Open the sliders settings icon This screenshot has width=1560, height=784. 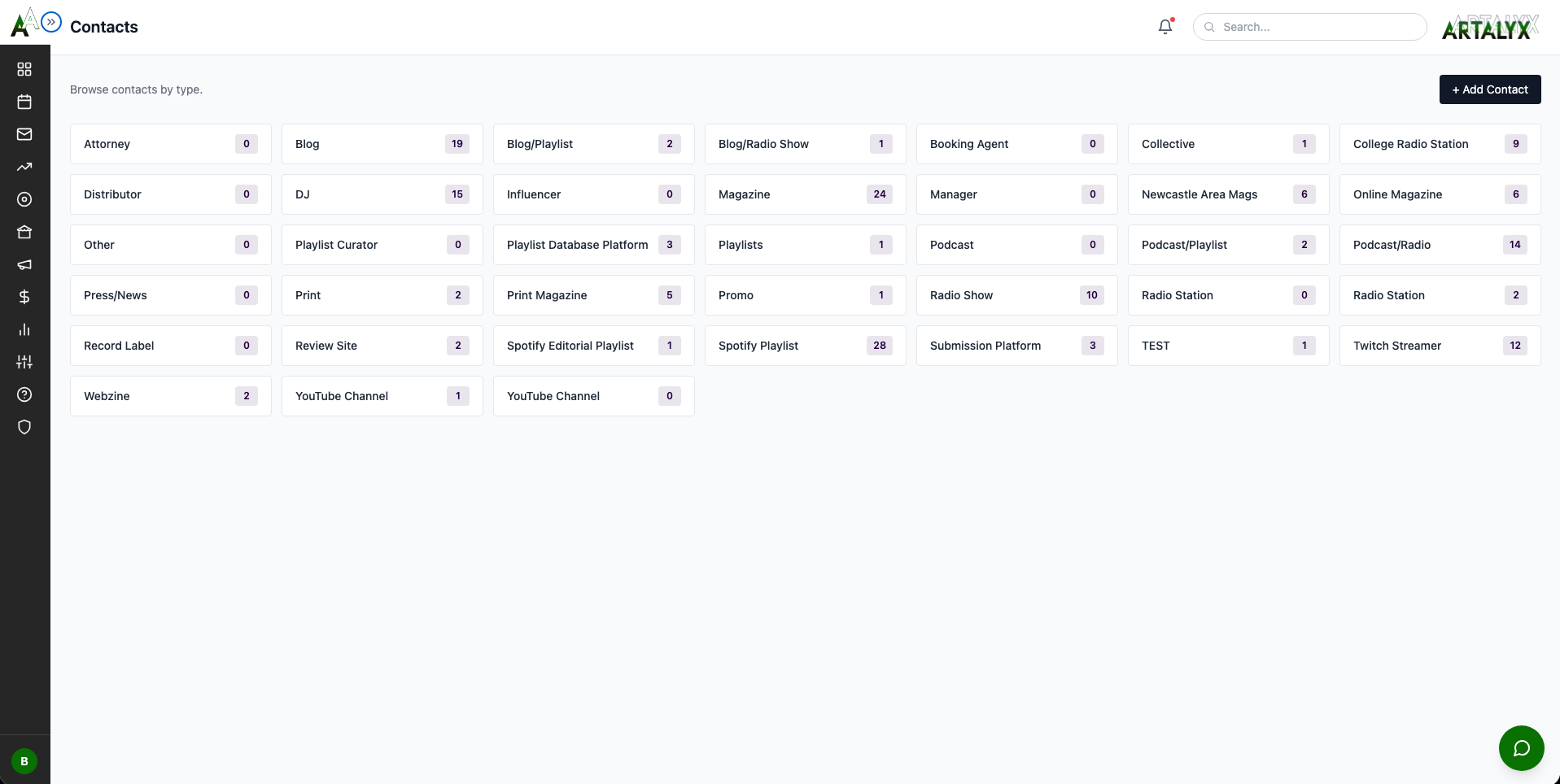click(x=24, y=362)
